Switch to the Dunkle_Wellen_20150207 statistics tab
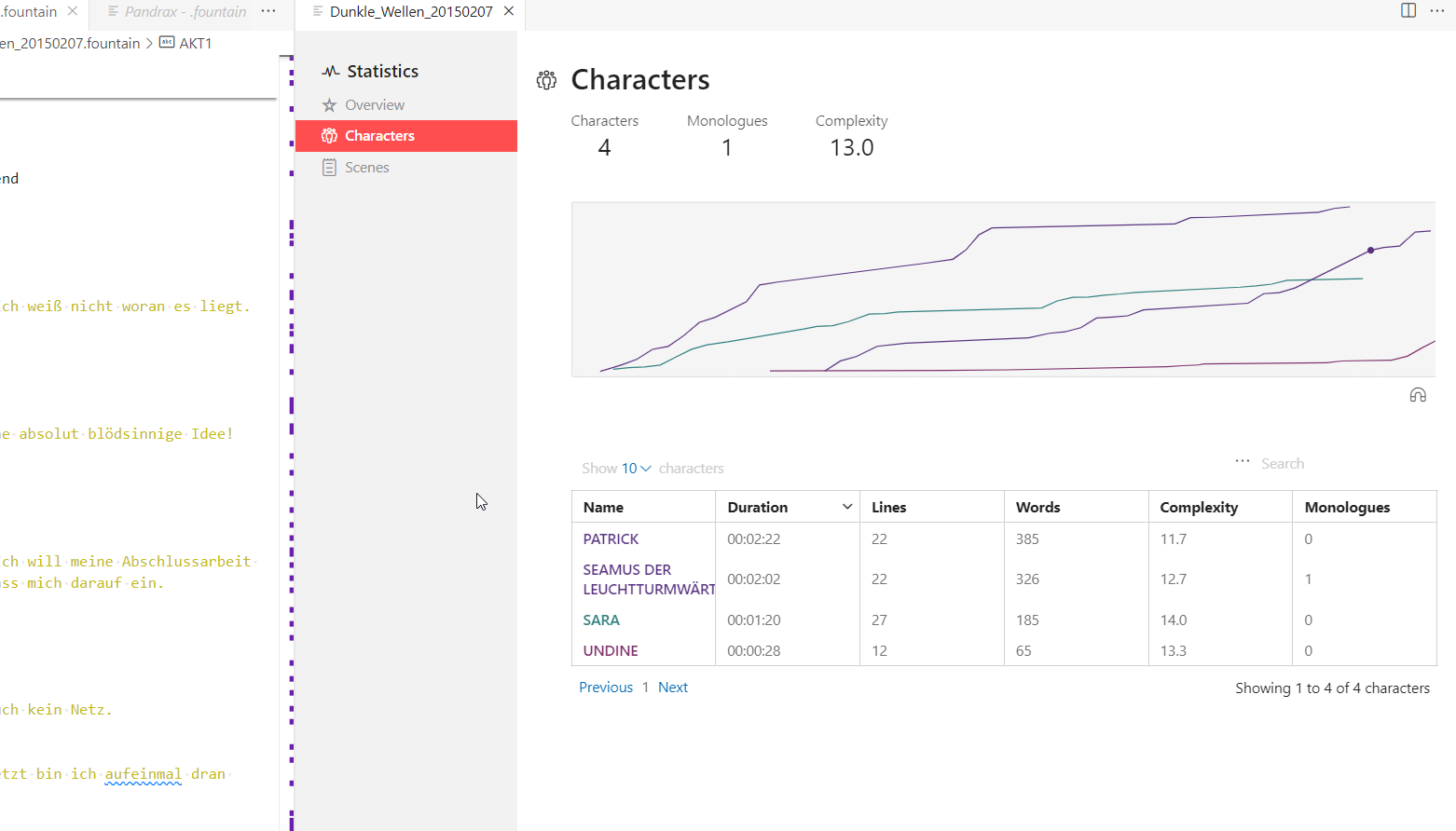Image resolution: width=1456 pixels, height=831 pixels. point(411,11)
